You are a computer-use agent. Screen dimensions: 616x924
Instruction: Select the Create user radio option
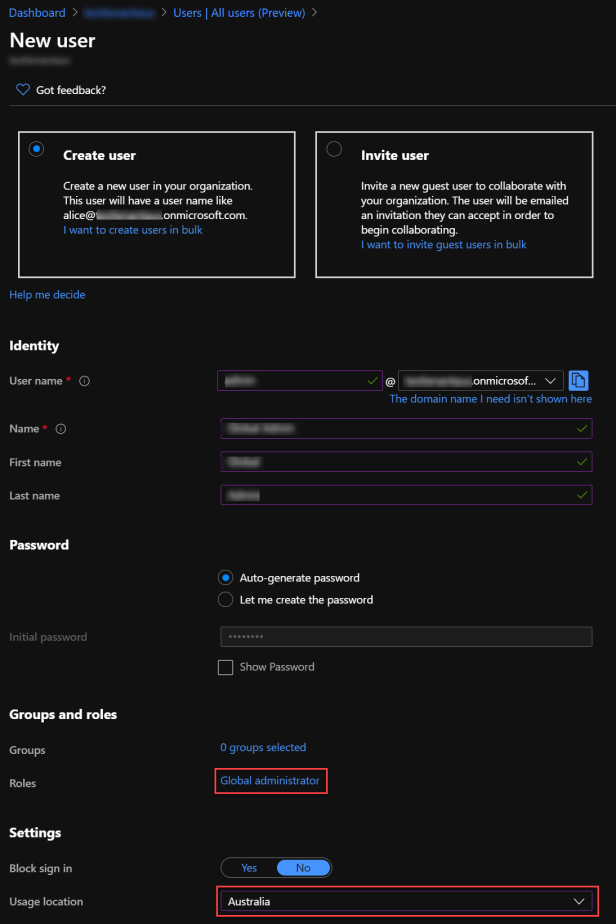(37, 149)
